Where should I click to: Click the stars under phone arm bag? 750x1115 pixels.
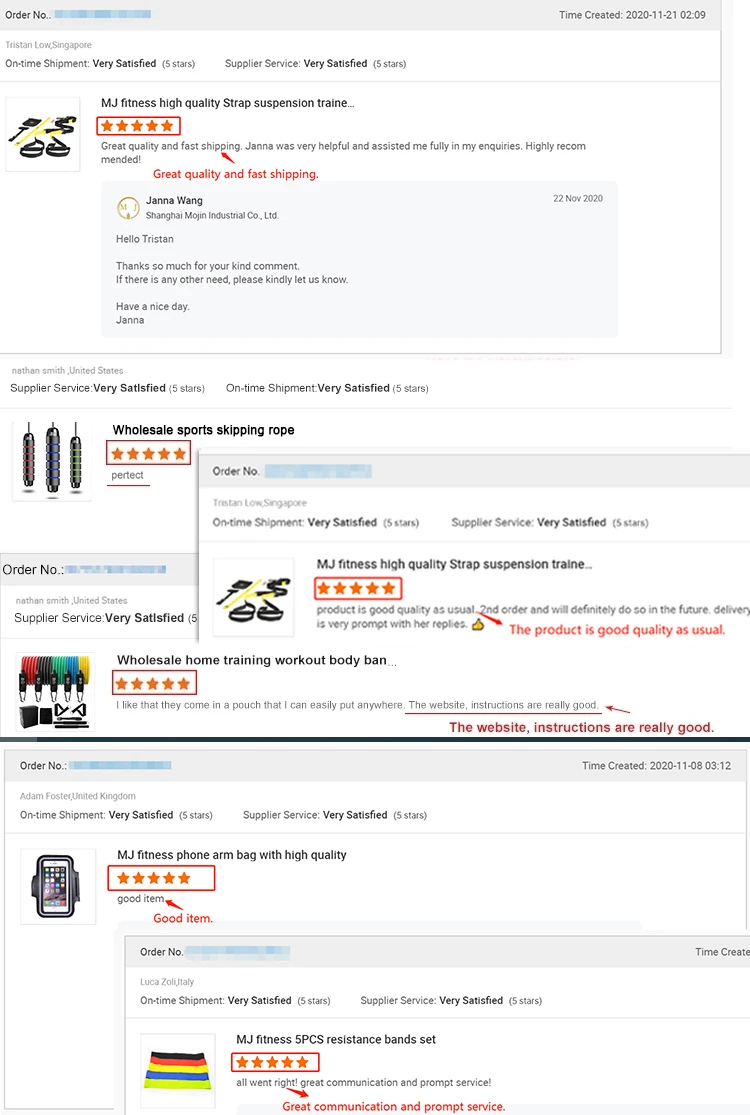(154, 878)
